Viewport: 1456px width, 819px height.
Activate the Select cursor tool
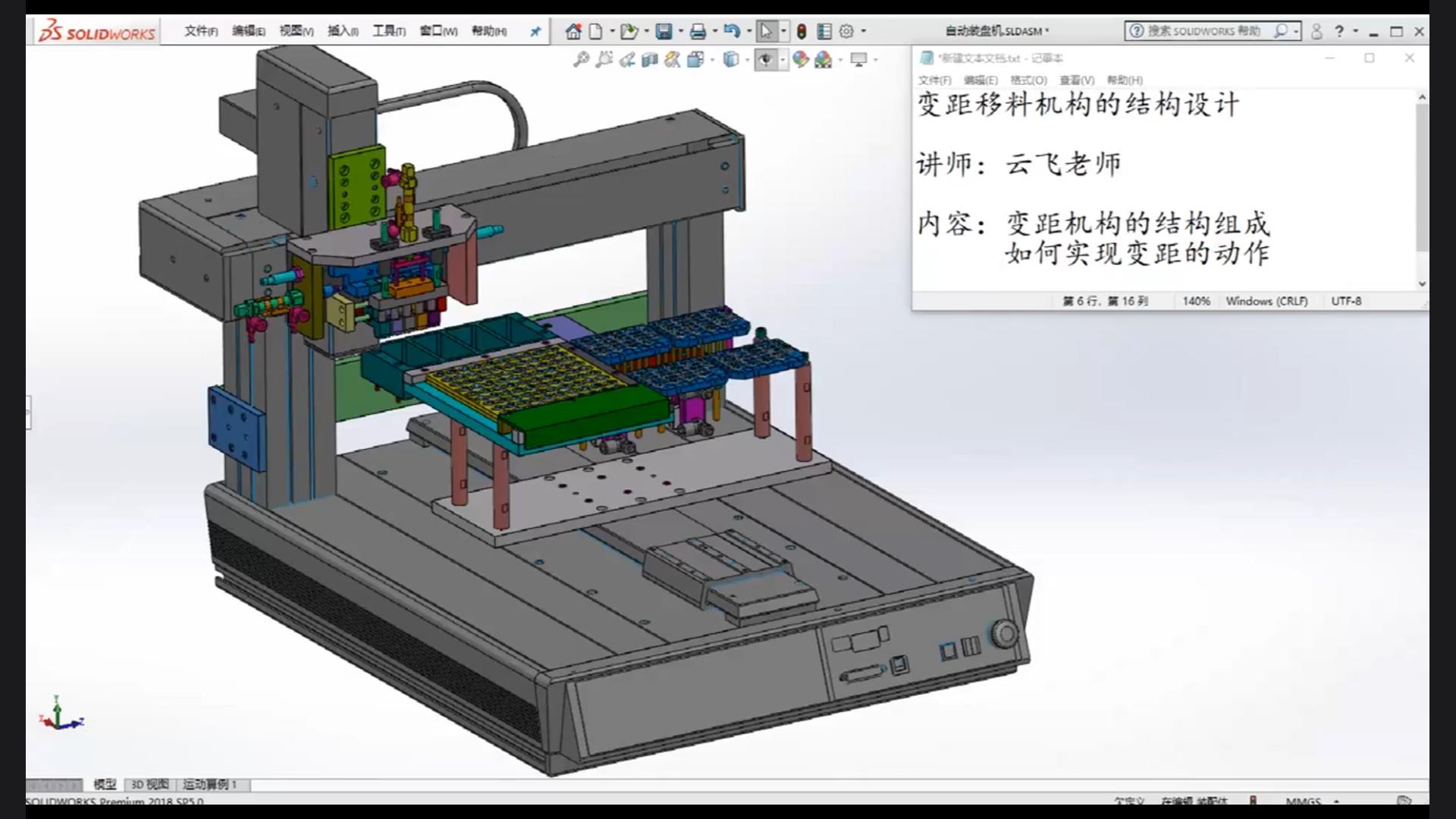pos(766,31)
